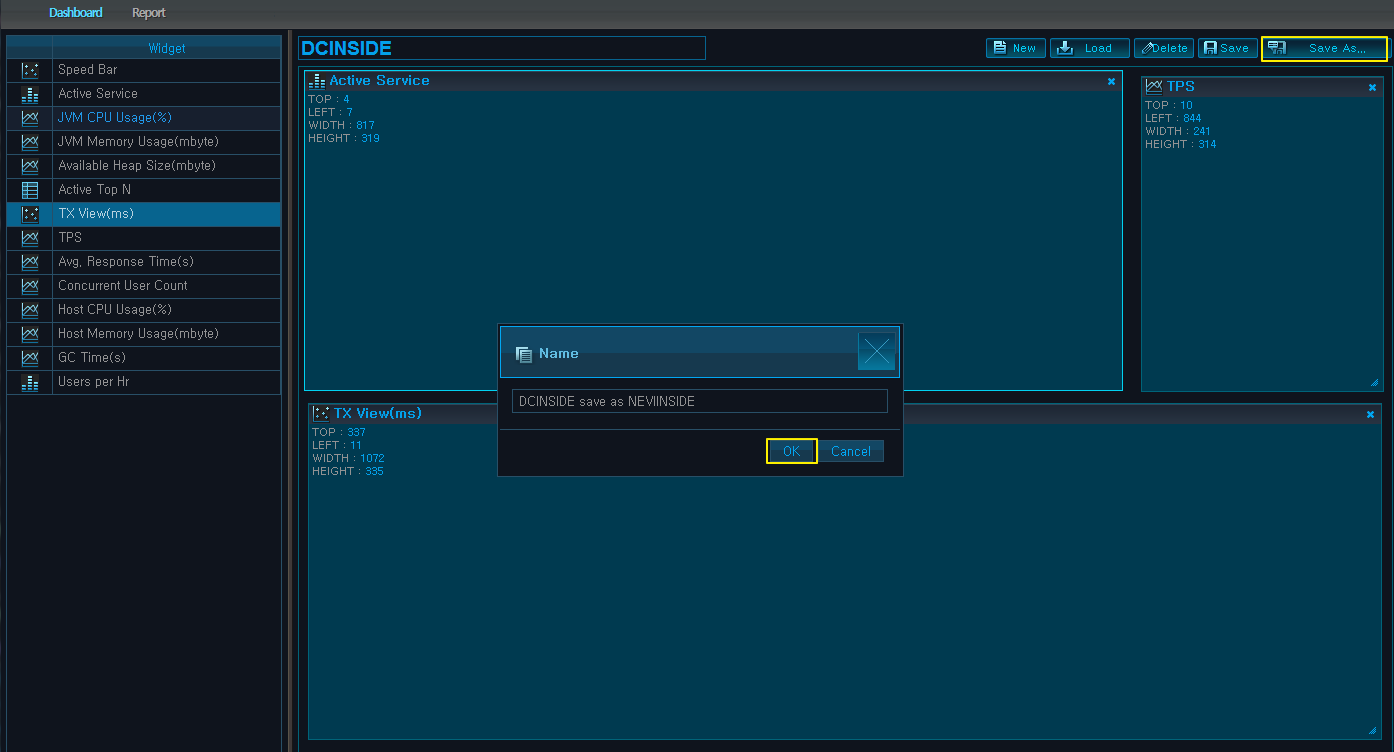Click the name input field in dialog
1394x752 pixels.
[700, 401]
